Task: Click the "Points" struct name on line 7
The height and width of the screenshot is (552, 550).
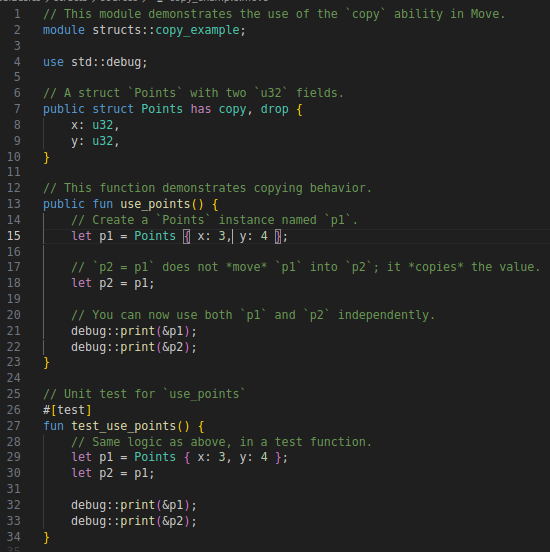Action: pyautogui.click(x=162, y=109)
